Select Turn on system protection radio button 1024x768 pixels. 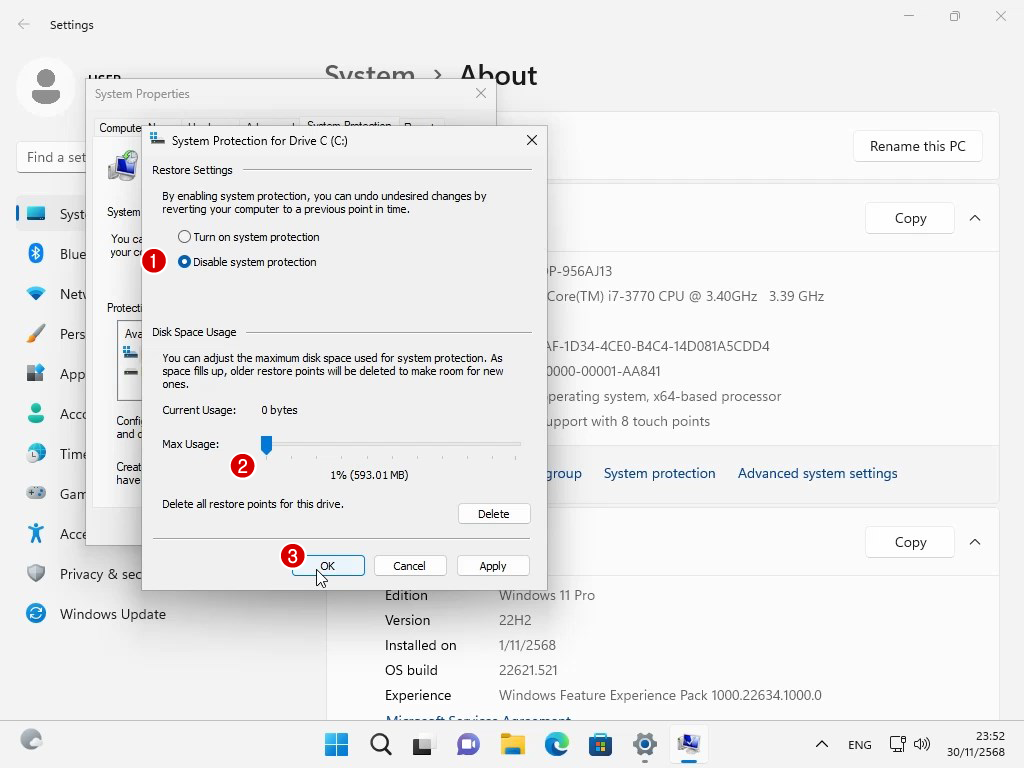(x=184, y=237)
